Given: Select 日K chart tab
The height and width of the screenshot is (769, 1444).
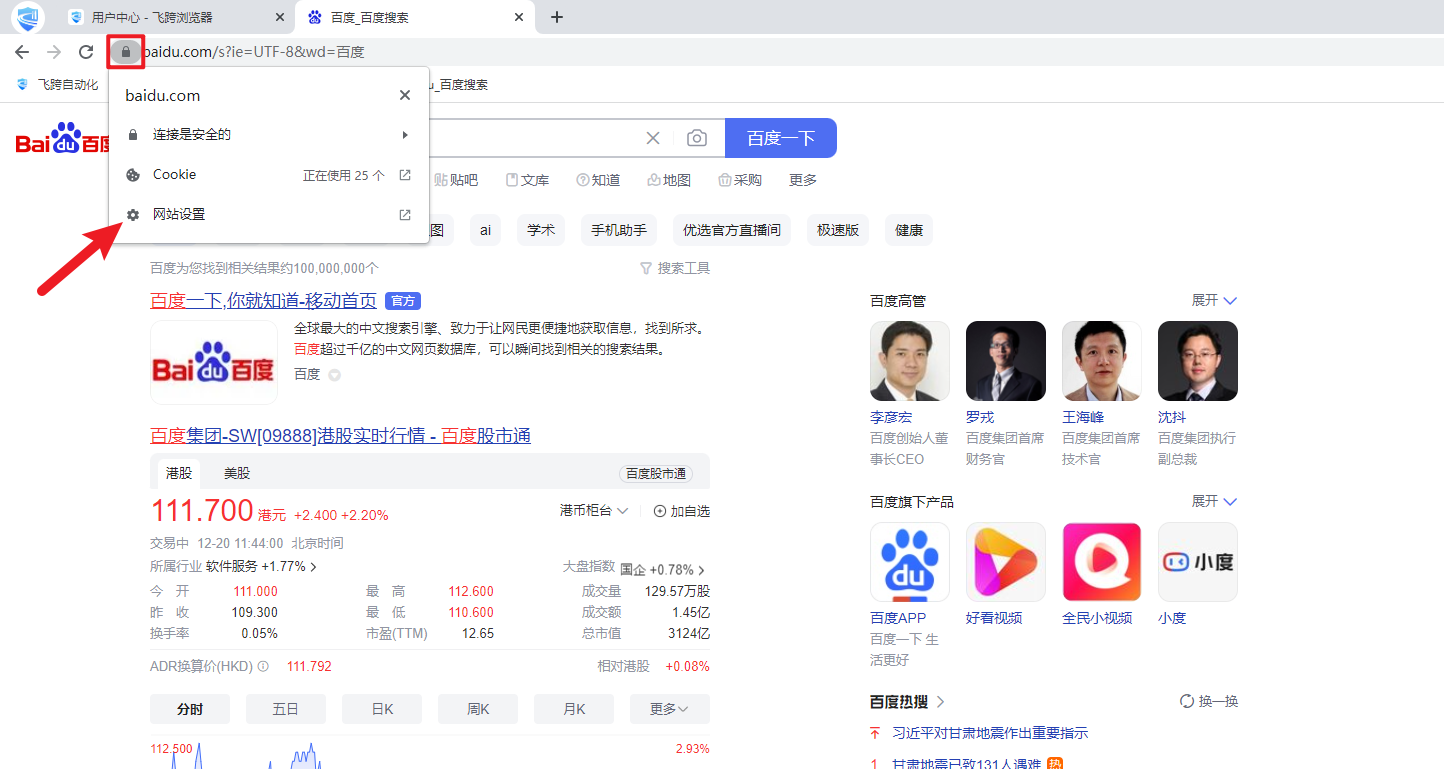Looking at the screenshot, I should (382, 709).
